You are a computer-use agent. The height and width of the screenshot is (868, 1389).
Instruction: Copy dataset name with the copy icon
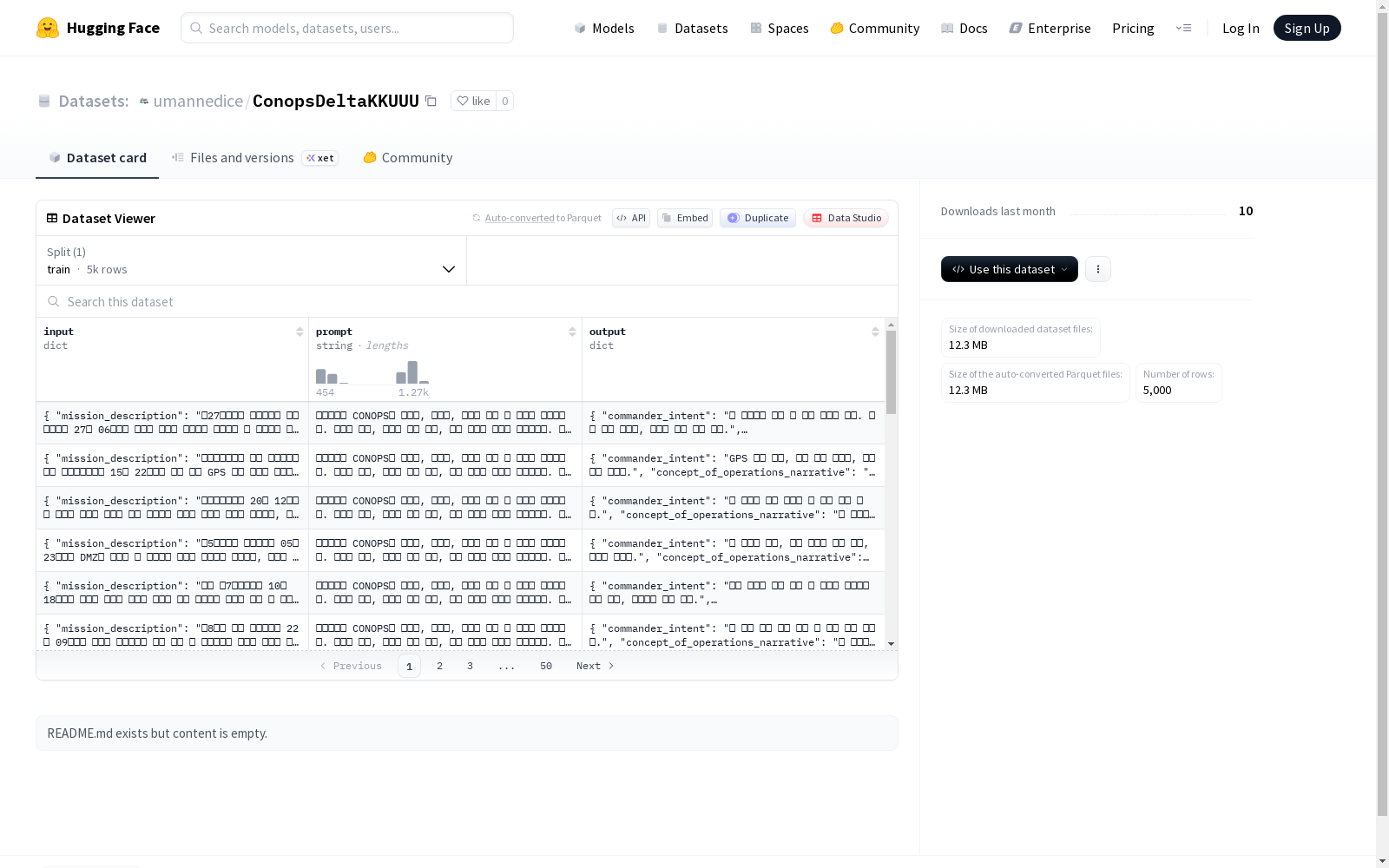[431, 101]
